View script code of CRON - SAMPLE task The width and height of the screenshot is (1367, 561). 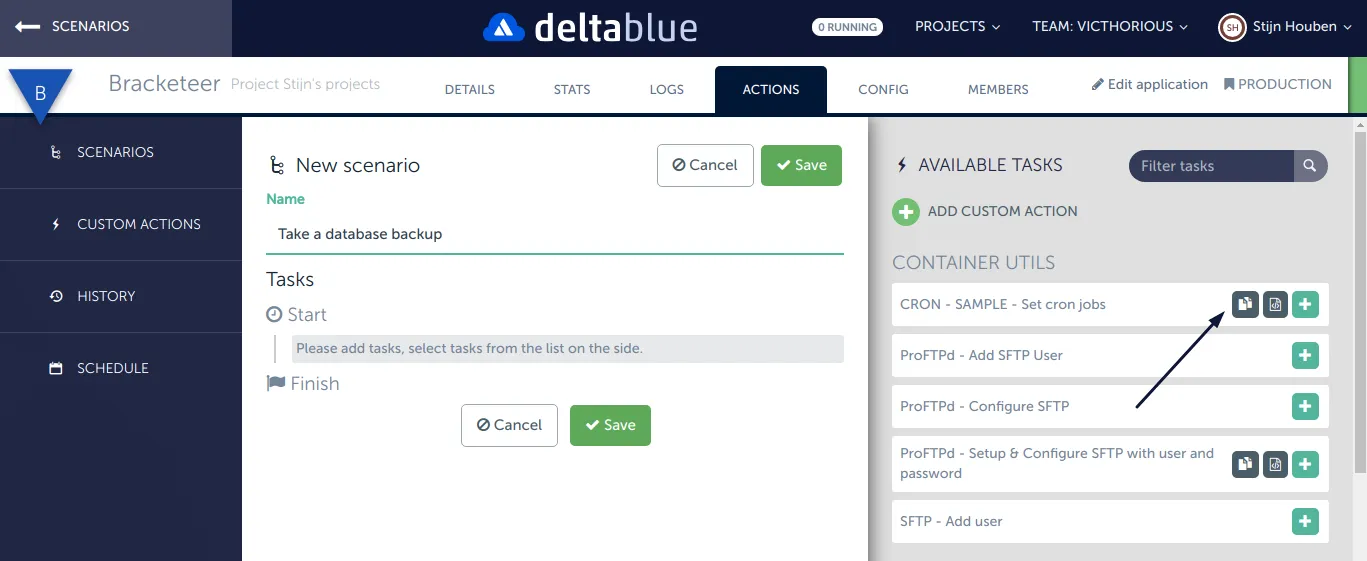[x=1275, y=304]
